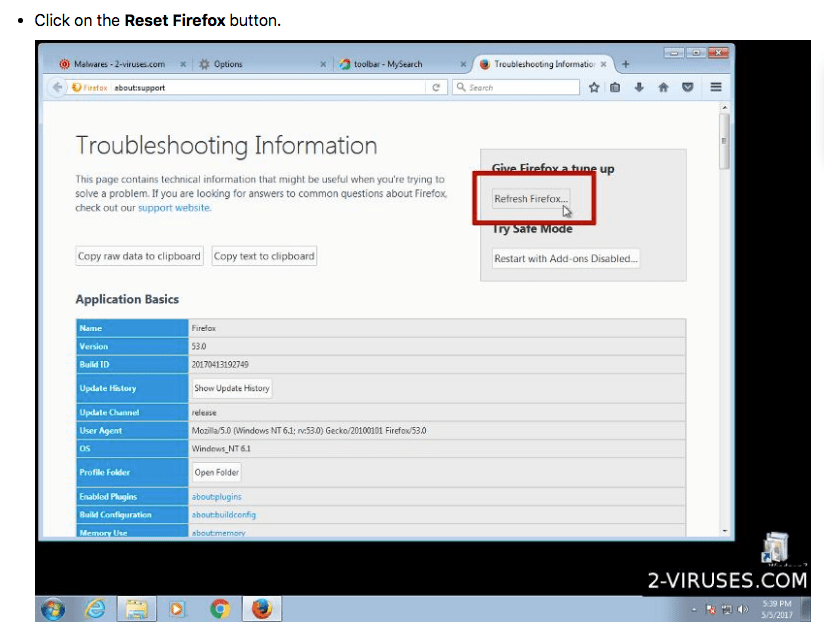Open Windows Media Player from taskbar
Image resolution: width=824 pixels, height=636 pixels.
tap(177, 609)
